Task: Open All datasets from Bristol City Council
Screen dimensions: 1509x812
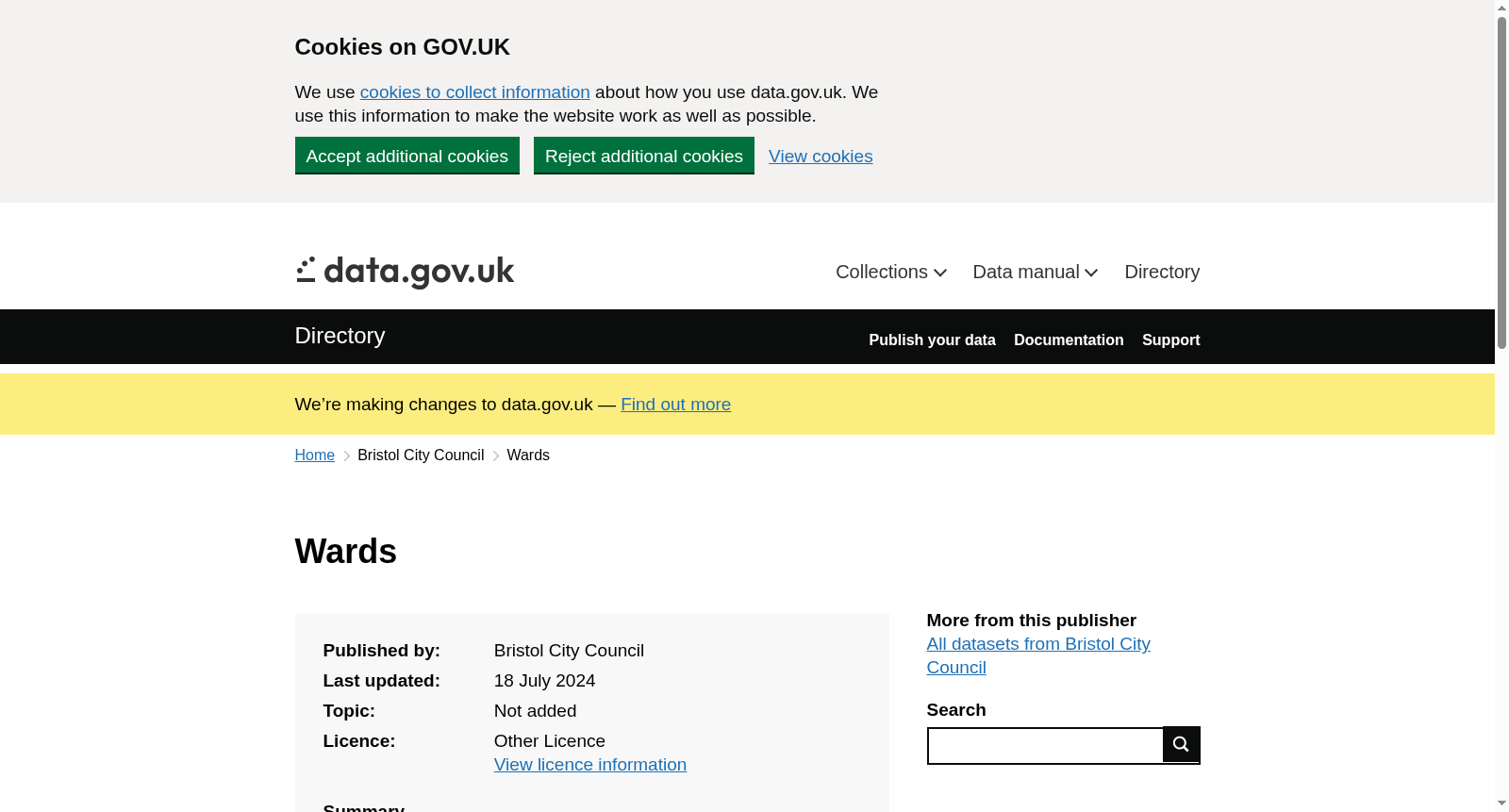Action: [1038, 655]
